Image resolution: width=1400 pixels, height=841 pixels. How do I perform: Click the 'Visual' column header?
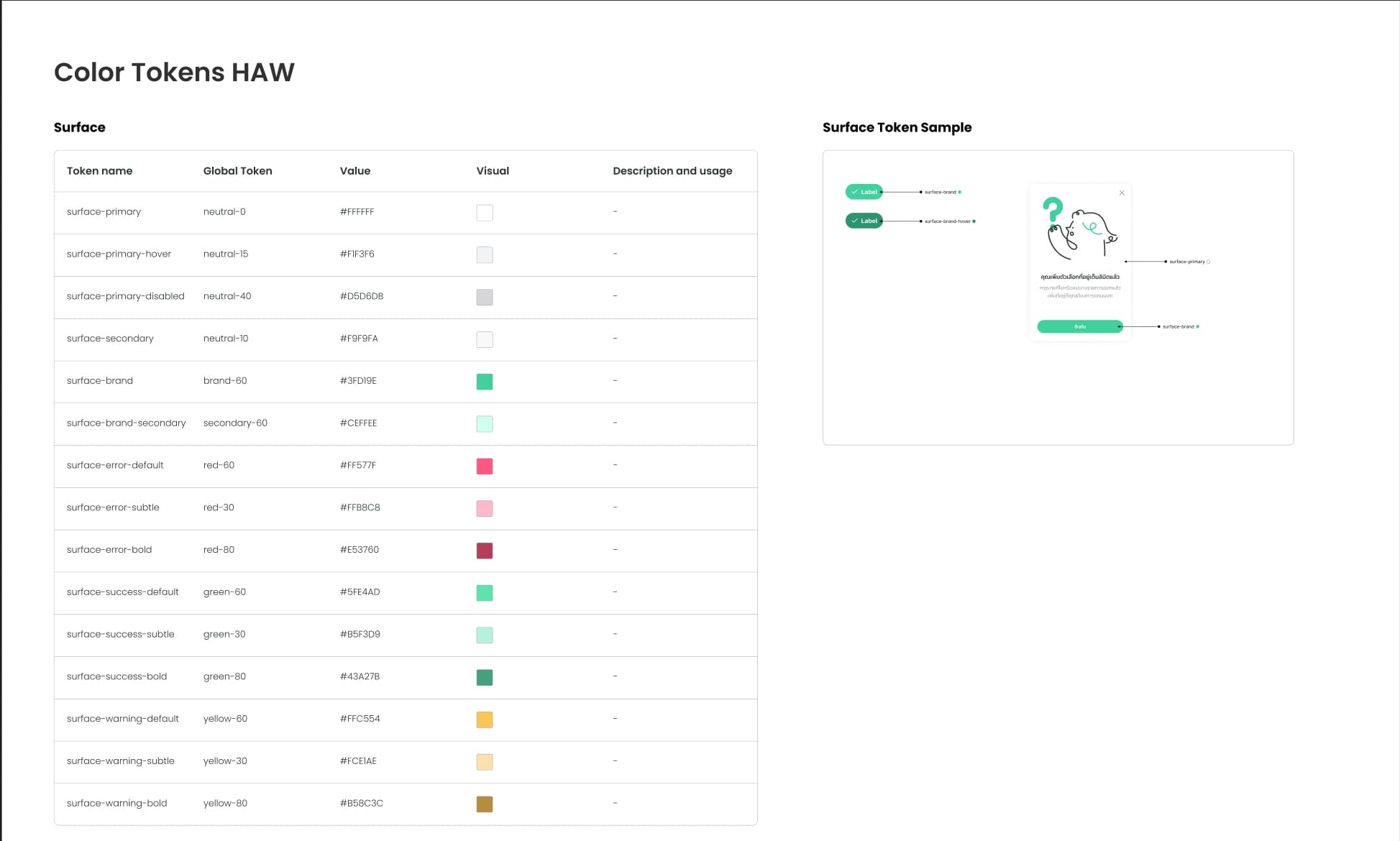pos(493,171)
